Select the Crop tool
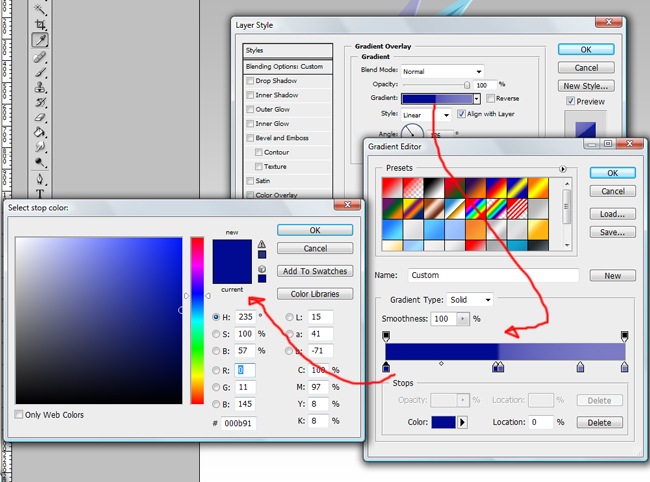The image size is (650, 482). (41, 24)
